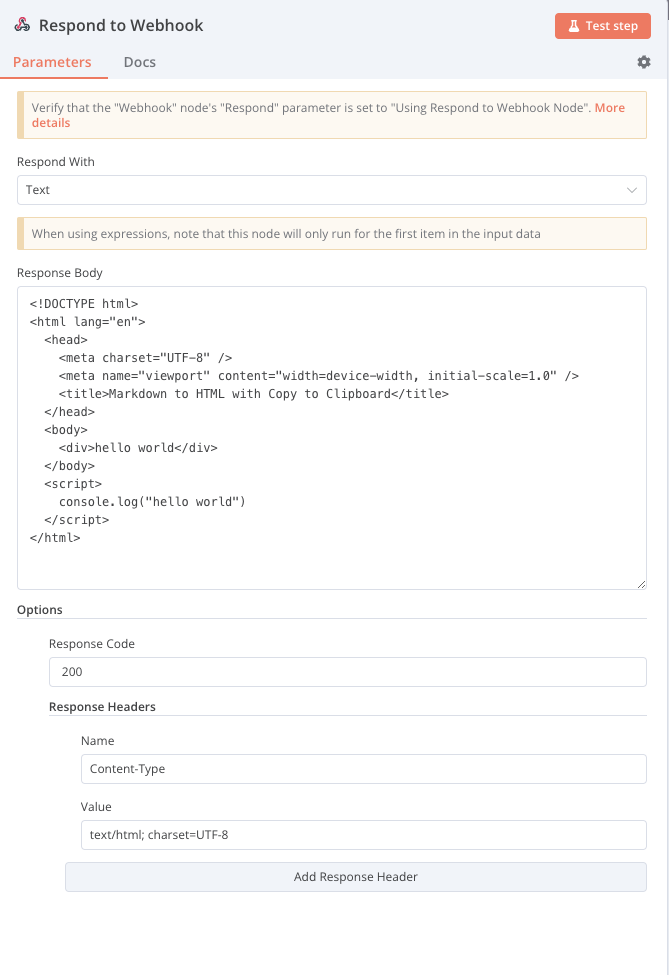669x975 pixels.
Task: Click the 'console.log("hello world")' line
Action: click(x=152, y=502)
